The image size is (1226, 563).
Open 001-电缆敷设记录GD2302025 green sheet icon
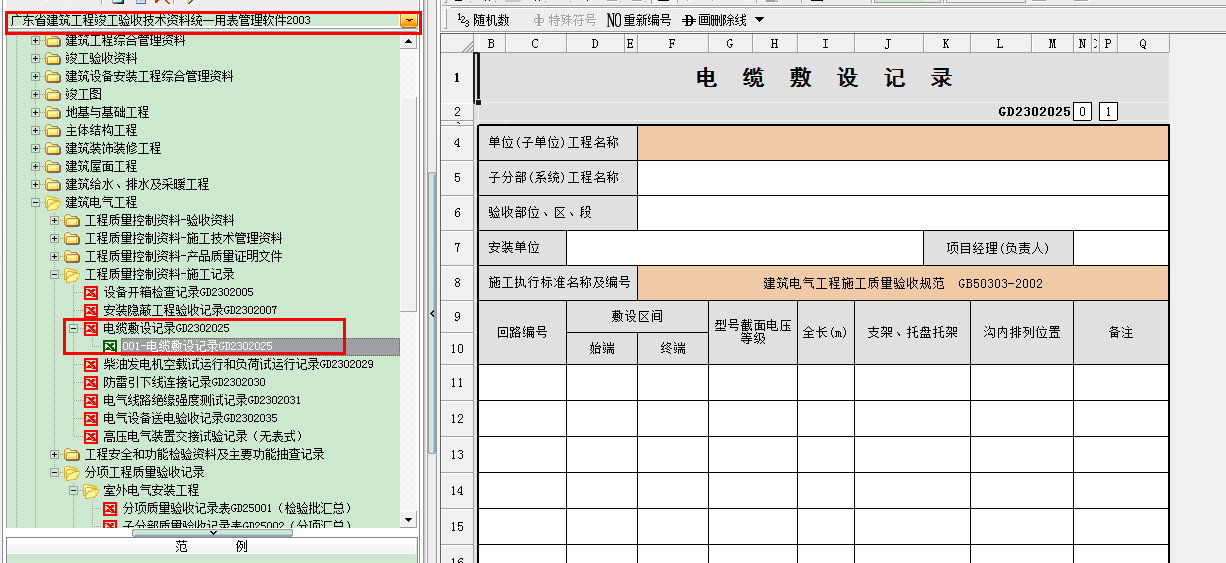pyautogui.click(x=110, y=346)
